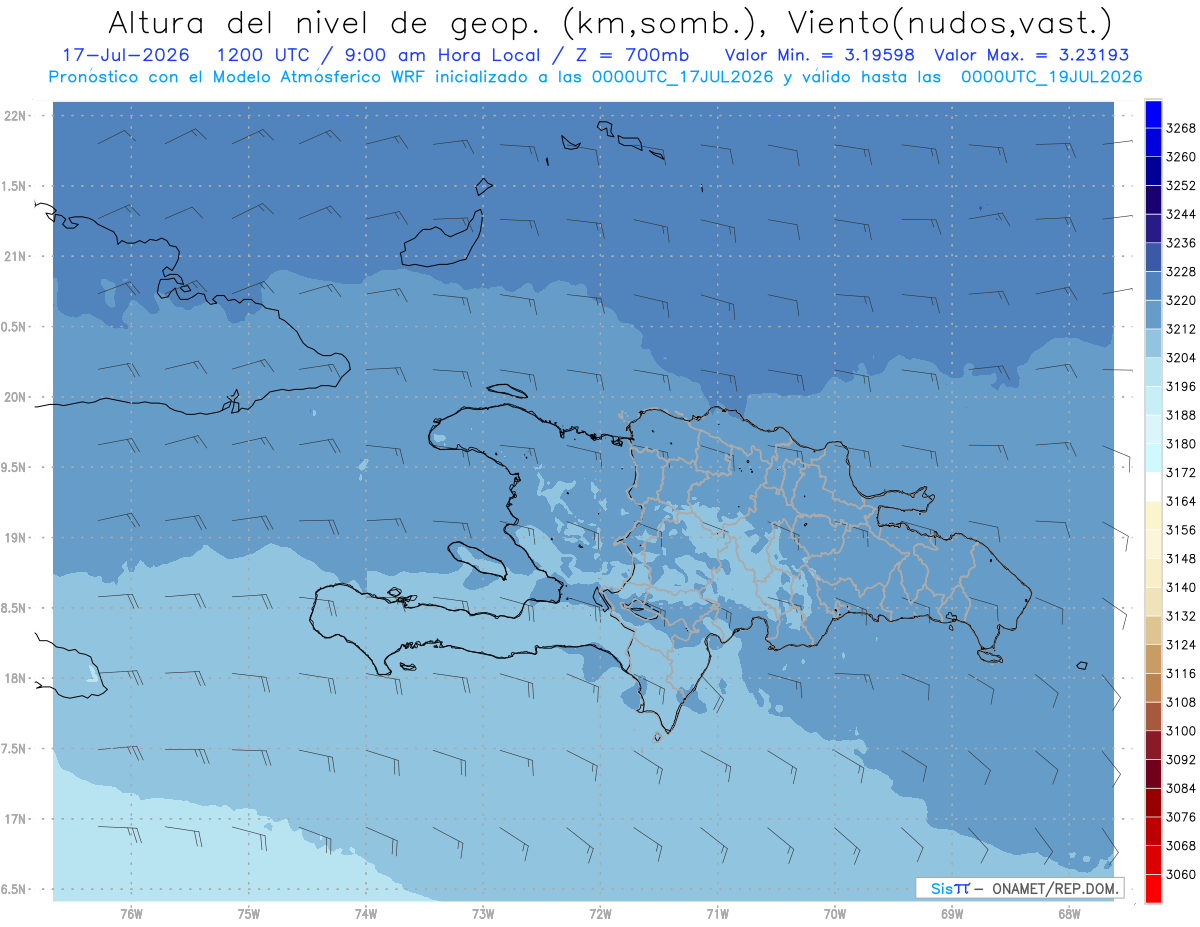Screen dimensions: 1200x927
Task: Click the '3148' color bar value
Action: 1181,559
